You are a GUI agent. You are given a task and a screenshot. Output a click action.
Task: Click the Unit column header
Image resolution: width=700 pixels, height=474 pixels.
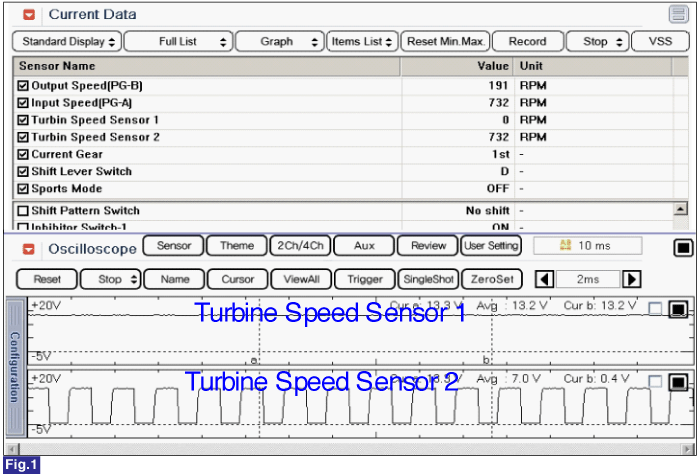point(592,66)
